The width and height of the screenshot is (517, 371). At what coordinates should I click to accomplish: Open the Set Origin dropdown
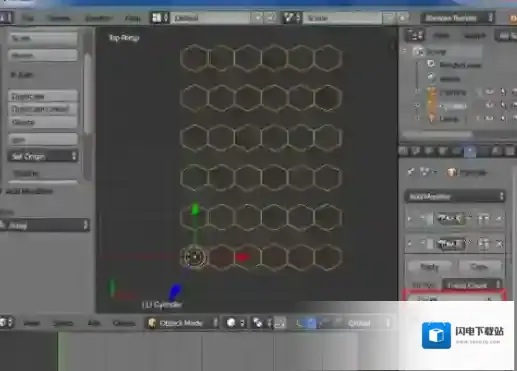click(x=43, y=156)
